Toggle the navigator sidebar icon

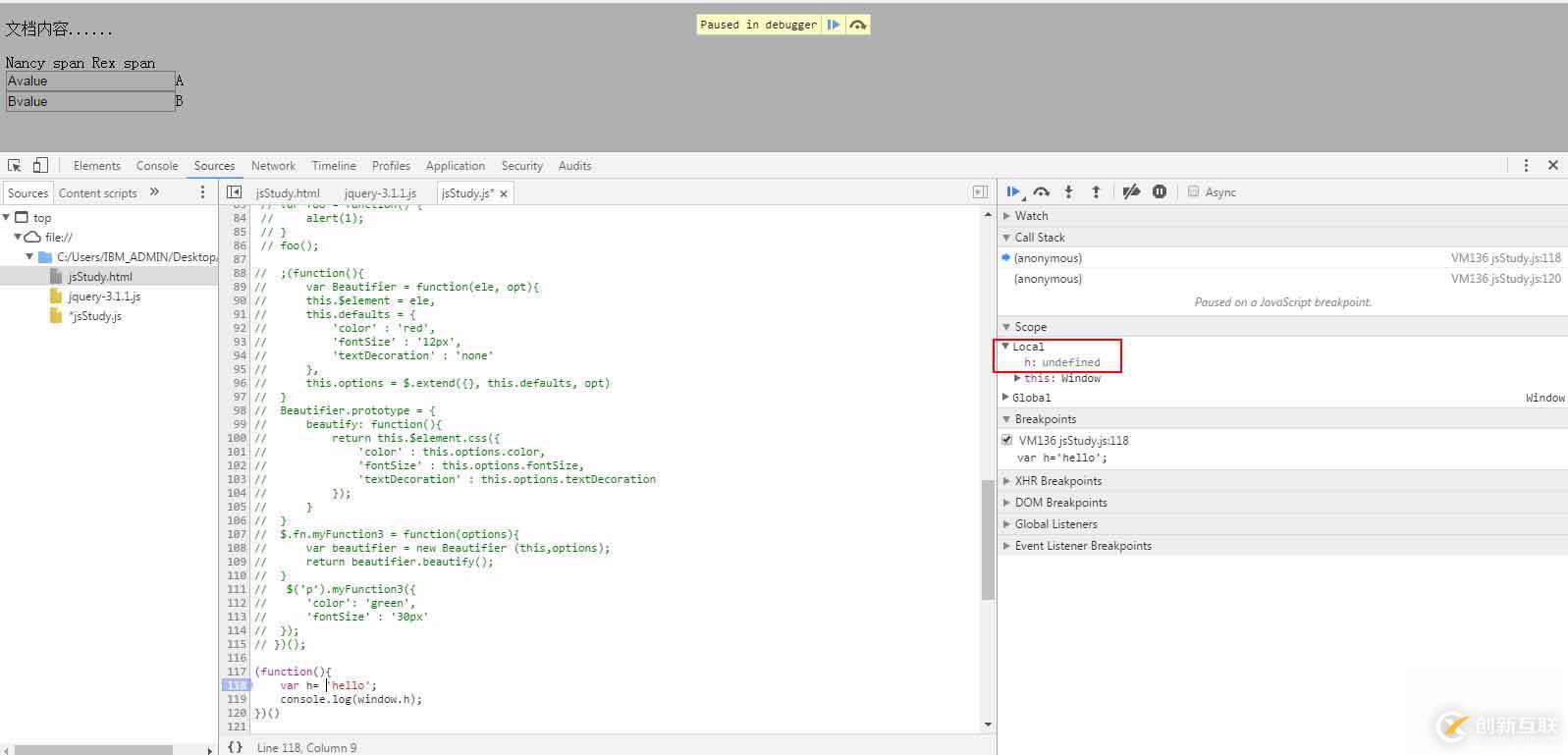234,192
